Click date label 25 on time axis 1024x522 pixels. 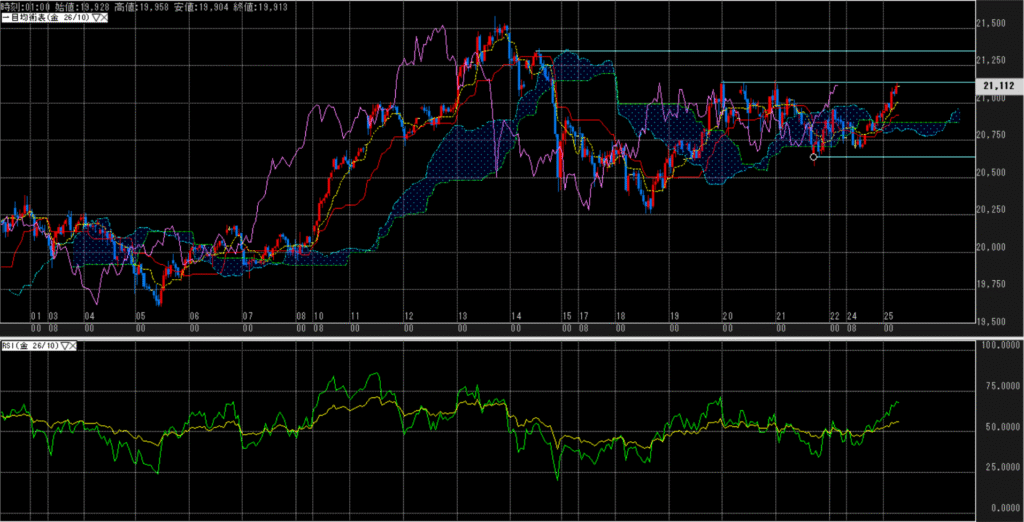pos(888,315)
